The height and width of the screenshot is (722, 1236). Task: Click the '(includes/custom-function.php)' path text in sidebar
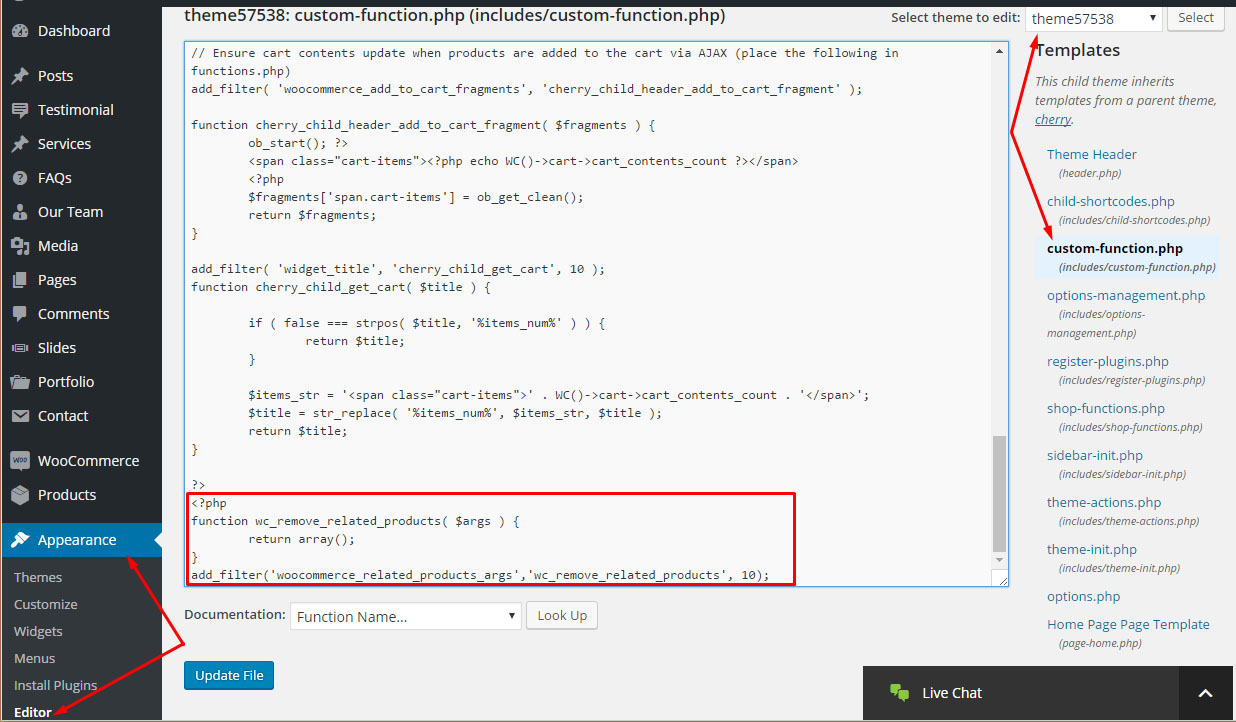(x=1137, y=267)
